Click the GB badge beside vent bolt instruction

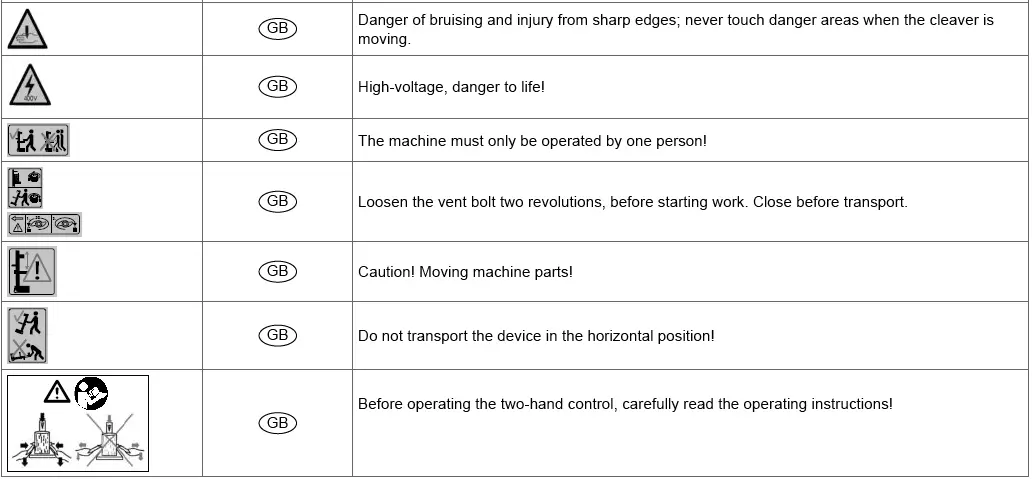278,201
